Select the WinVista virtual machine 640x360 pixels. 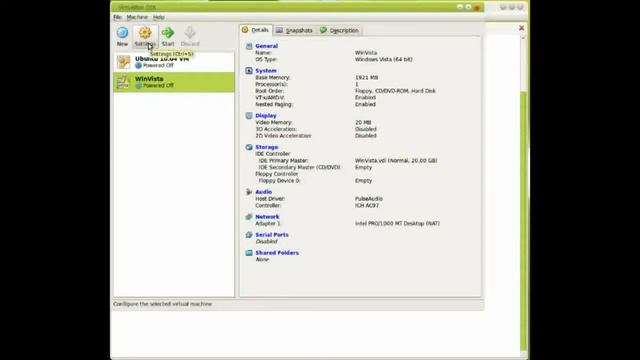(174, 82)
